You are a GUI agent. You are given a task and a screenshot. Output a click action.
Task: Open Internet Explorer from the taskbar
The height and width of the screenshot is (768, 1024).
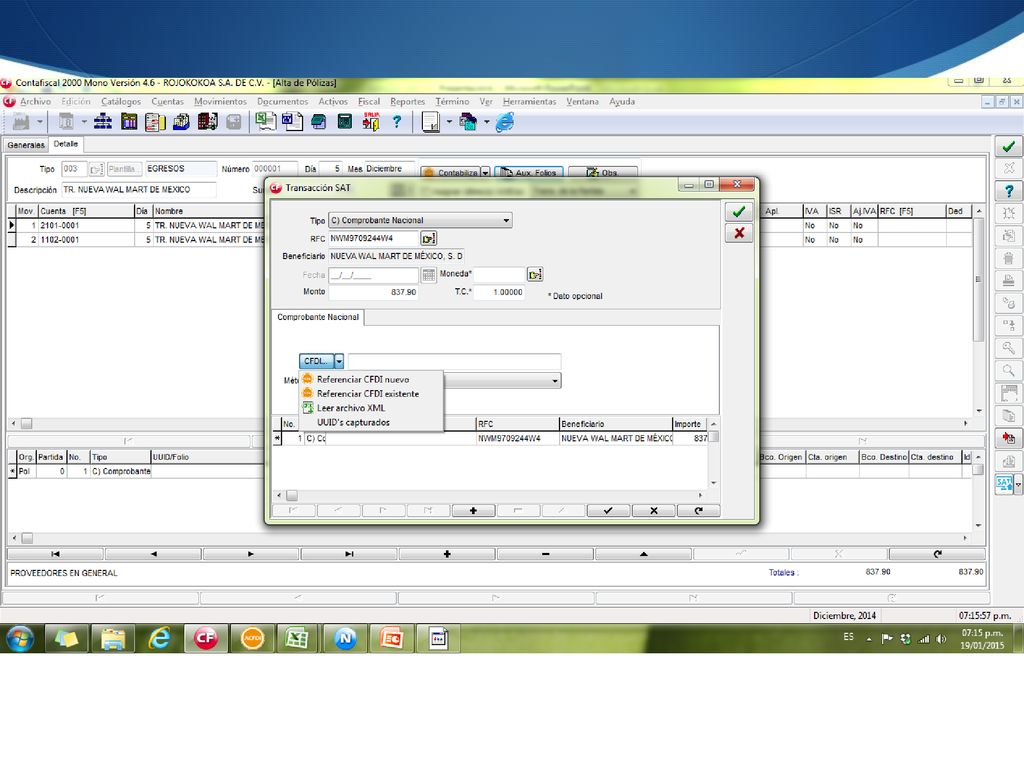[159, 638]
